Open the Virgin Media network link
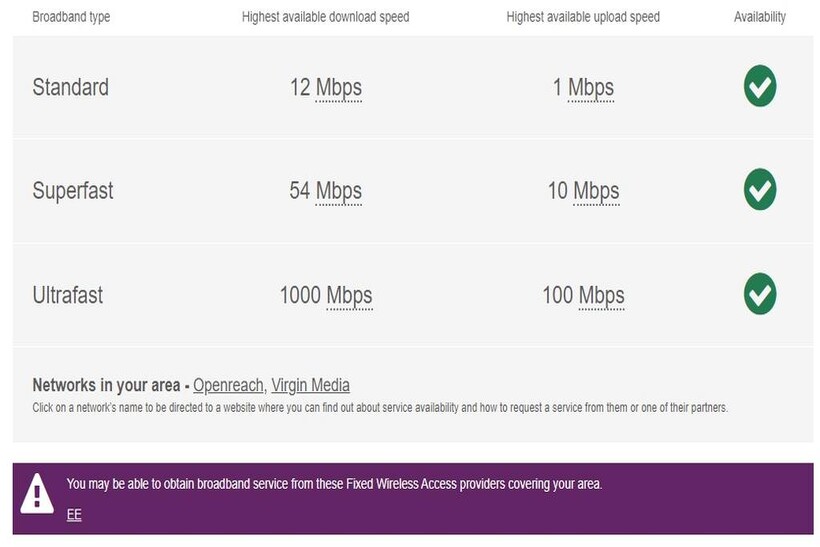820x547 pixels. (x=310, y=385)
